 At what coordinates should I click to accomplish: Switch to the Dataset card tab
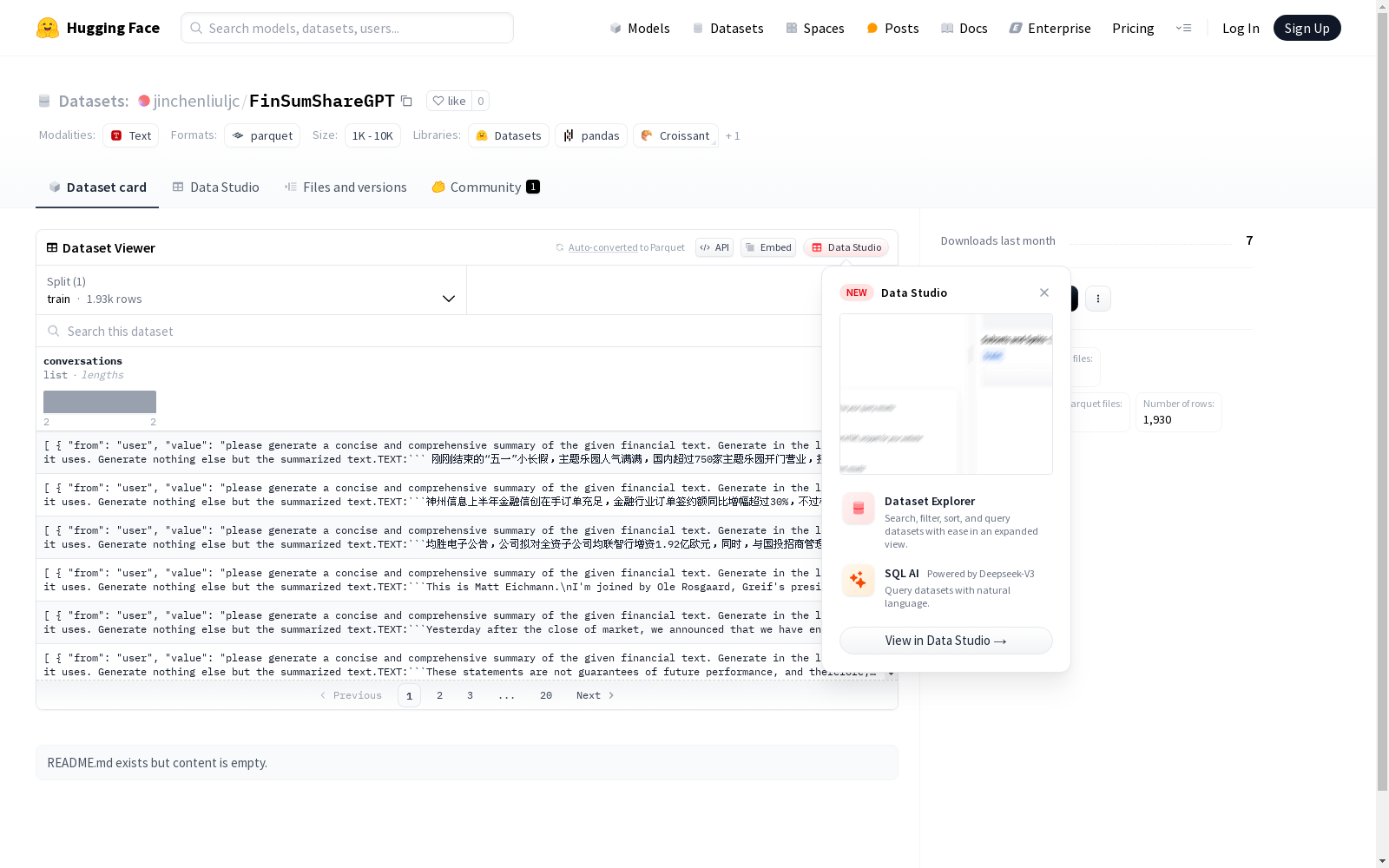point(97,187)
